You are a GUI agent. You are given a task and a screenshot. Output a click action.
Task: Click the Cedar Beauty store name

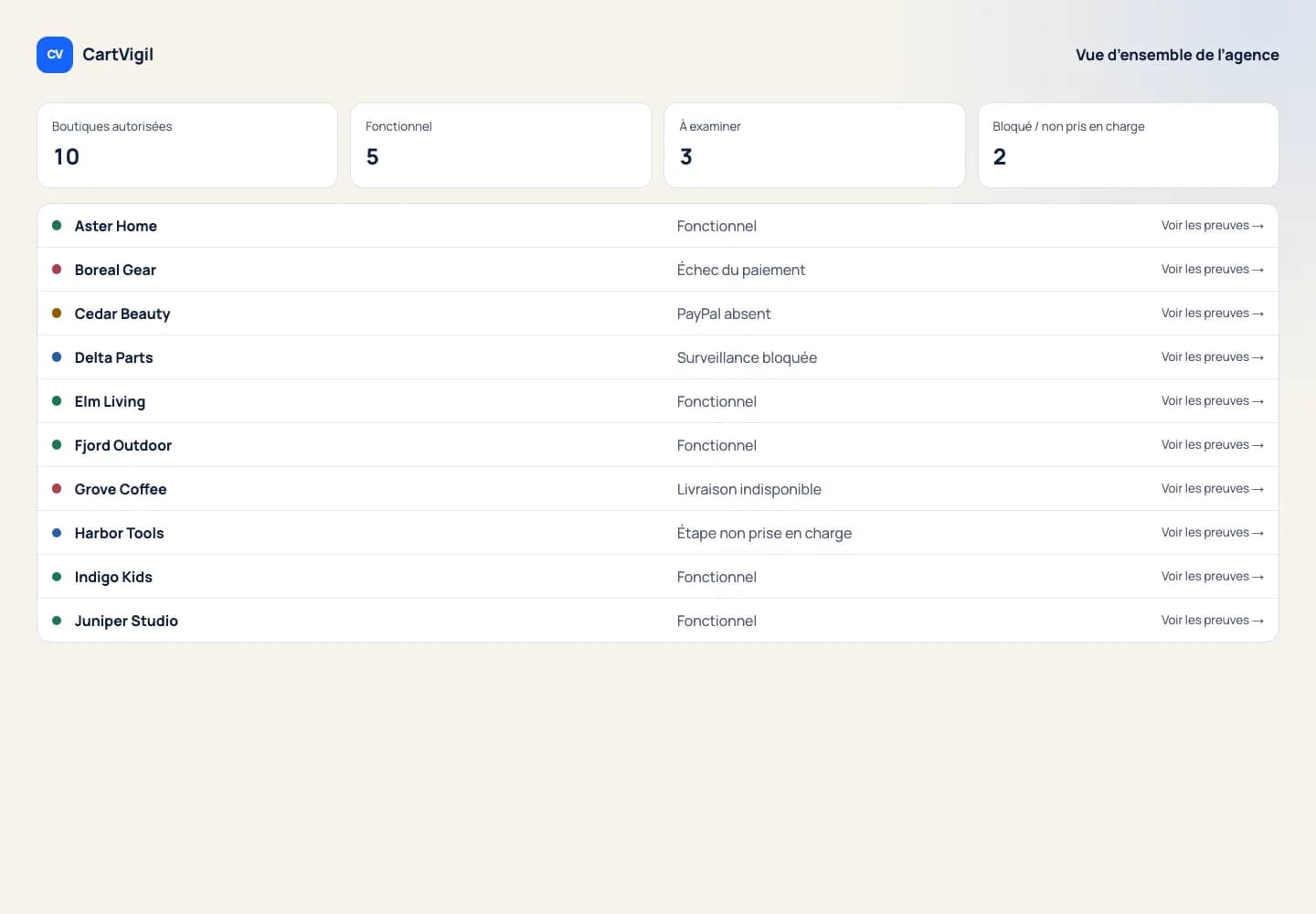click(122, 314)
